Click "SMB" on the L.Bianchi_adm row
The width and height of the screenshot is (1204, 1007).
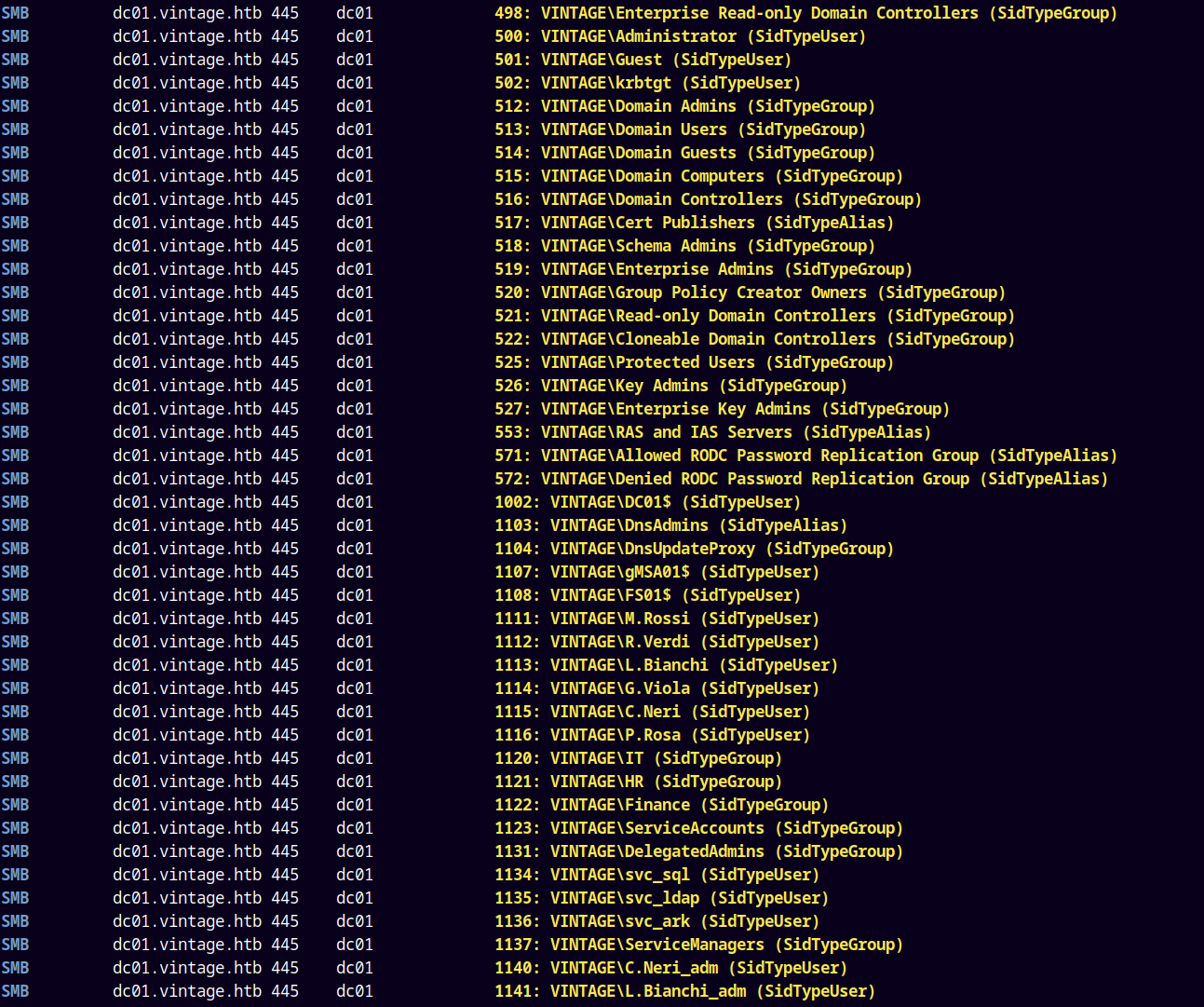15,991
